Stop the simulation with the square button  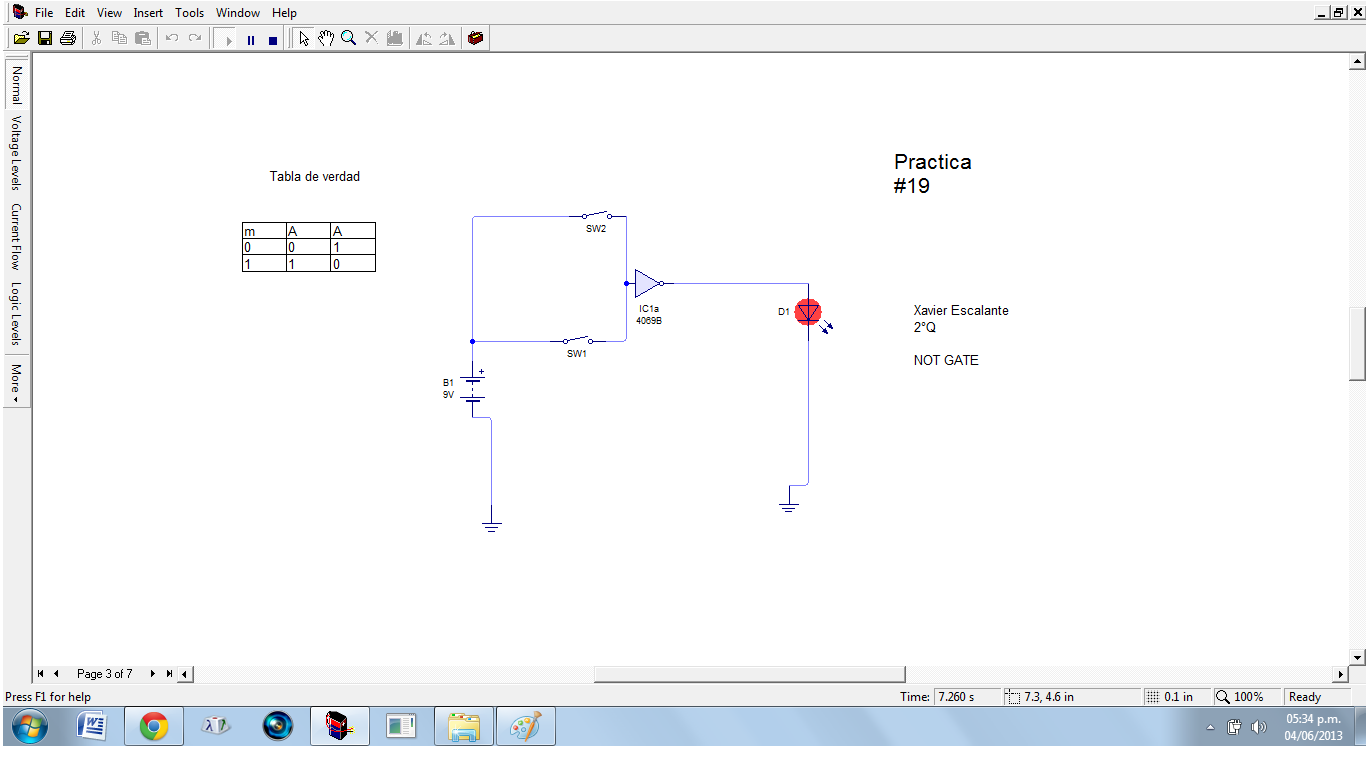point(271,37)
